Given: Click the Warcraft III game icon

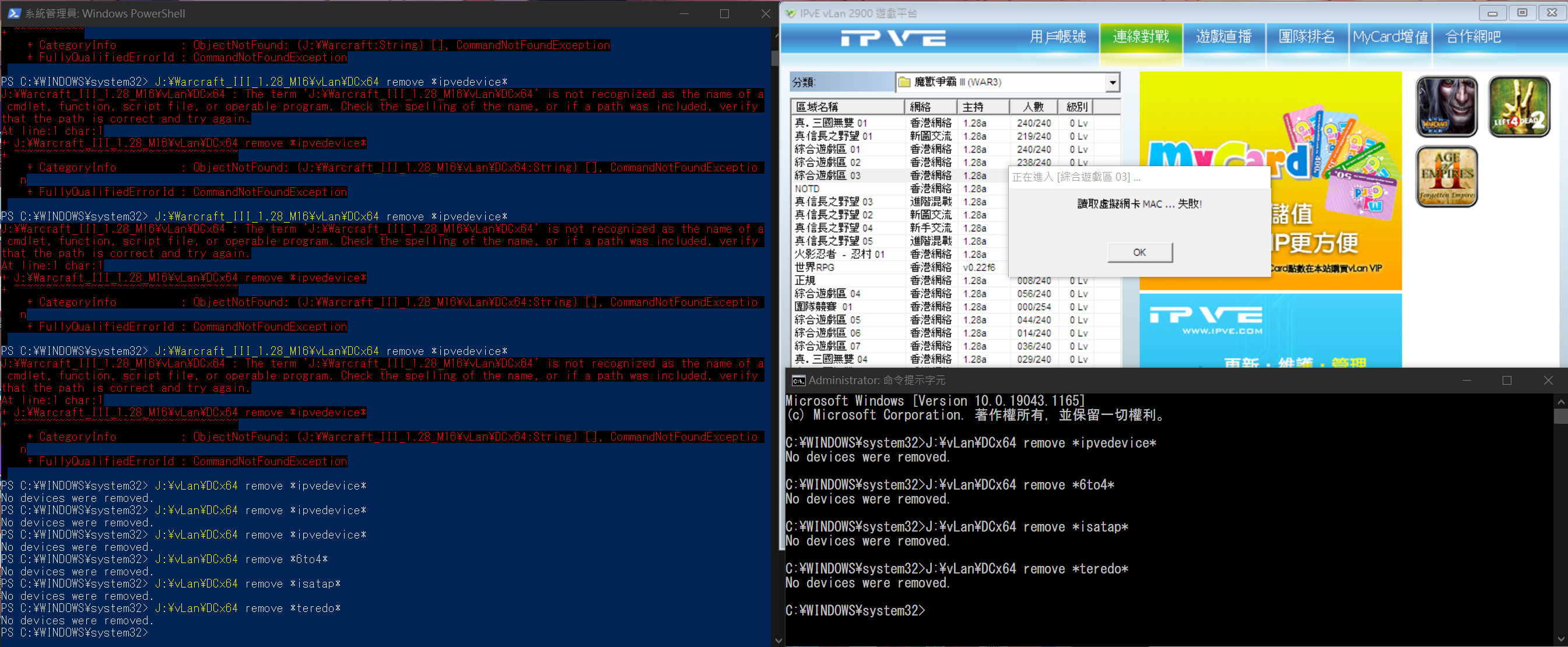Looking at the screenshot, I should coord(1446,106).
